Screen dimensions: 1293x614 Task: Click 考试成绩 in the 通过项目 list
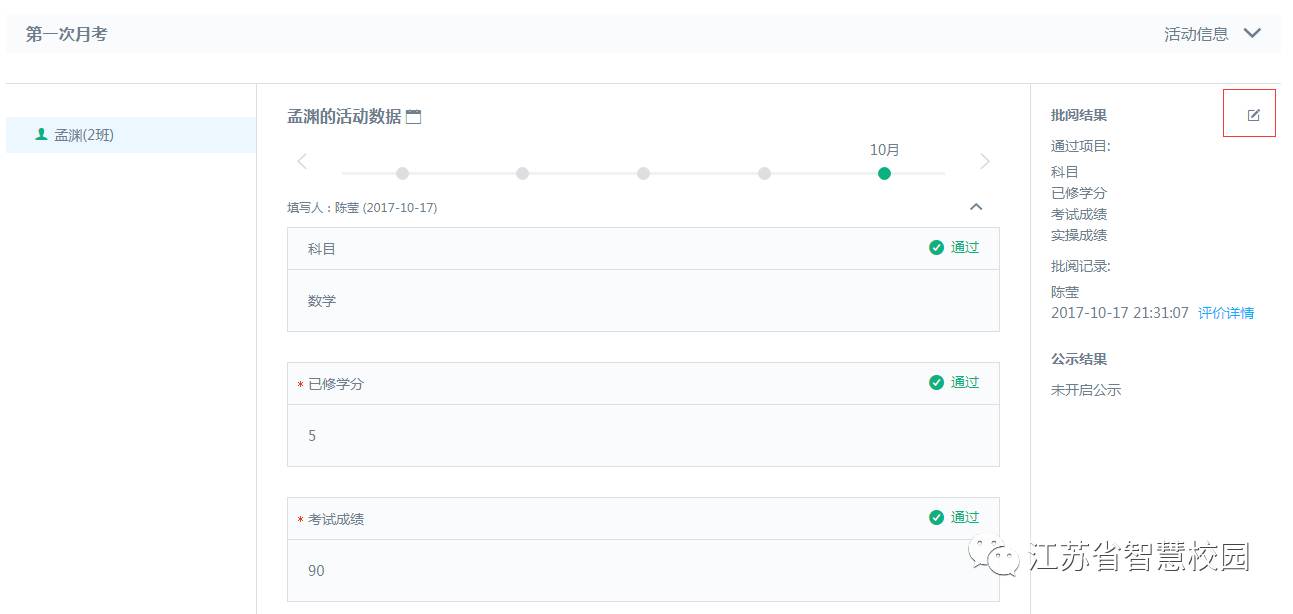coord(1079,214)
